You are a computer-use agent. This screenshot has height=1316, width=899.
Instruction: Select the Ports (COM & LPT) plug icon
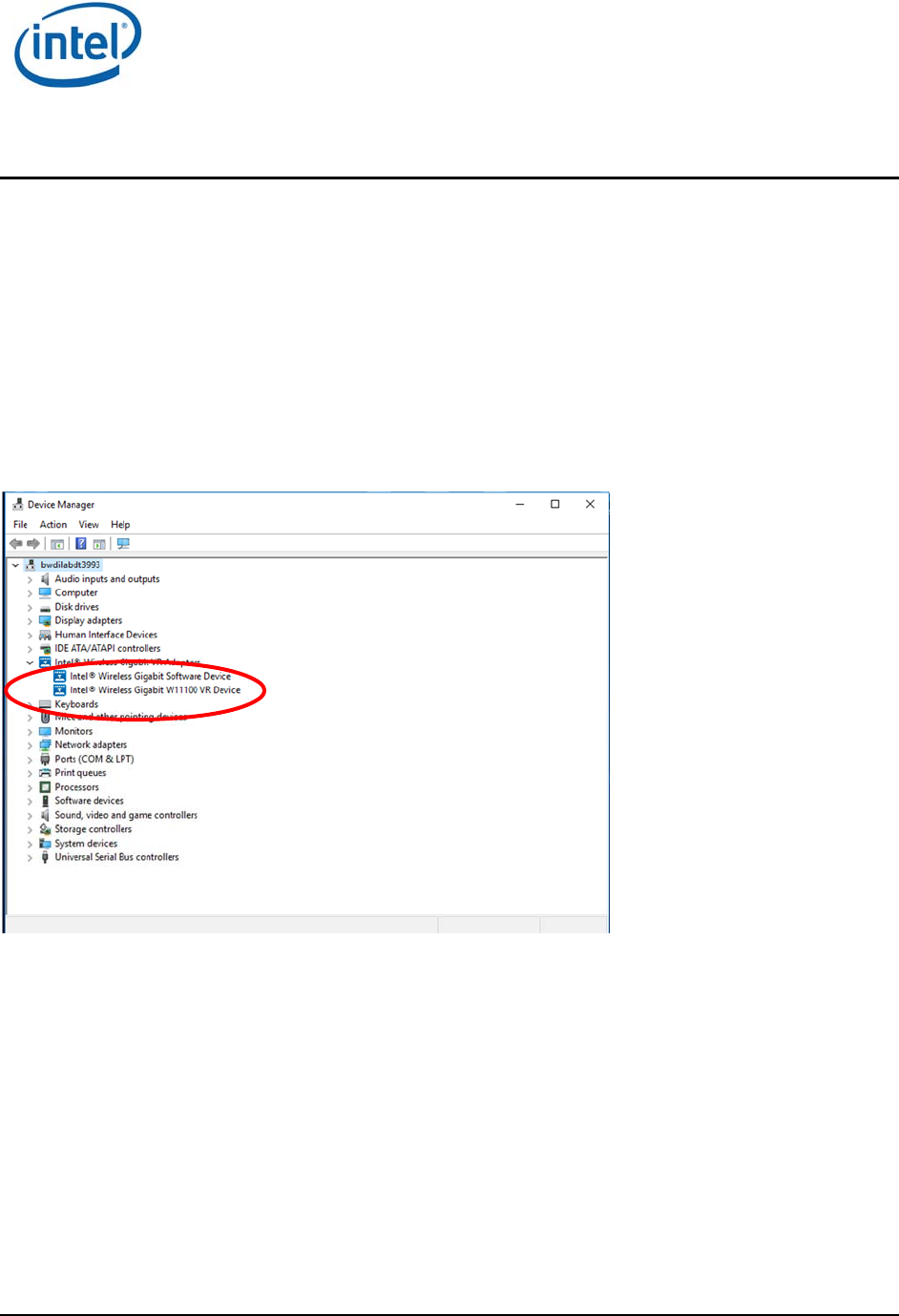[x=45, y=760]
